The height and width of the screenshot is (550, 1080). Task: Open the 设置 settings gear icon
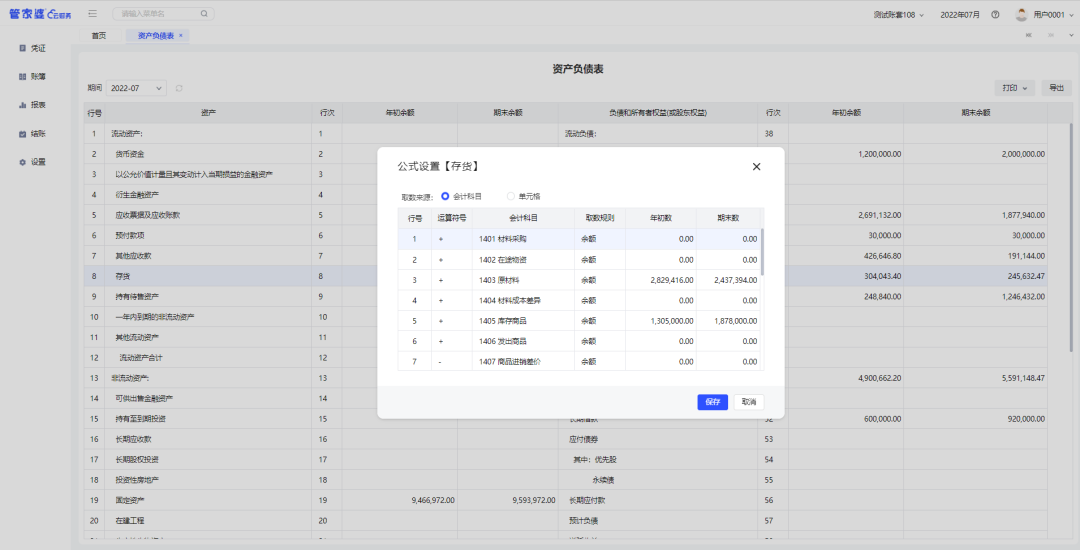tap(22, 162)
